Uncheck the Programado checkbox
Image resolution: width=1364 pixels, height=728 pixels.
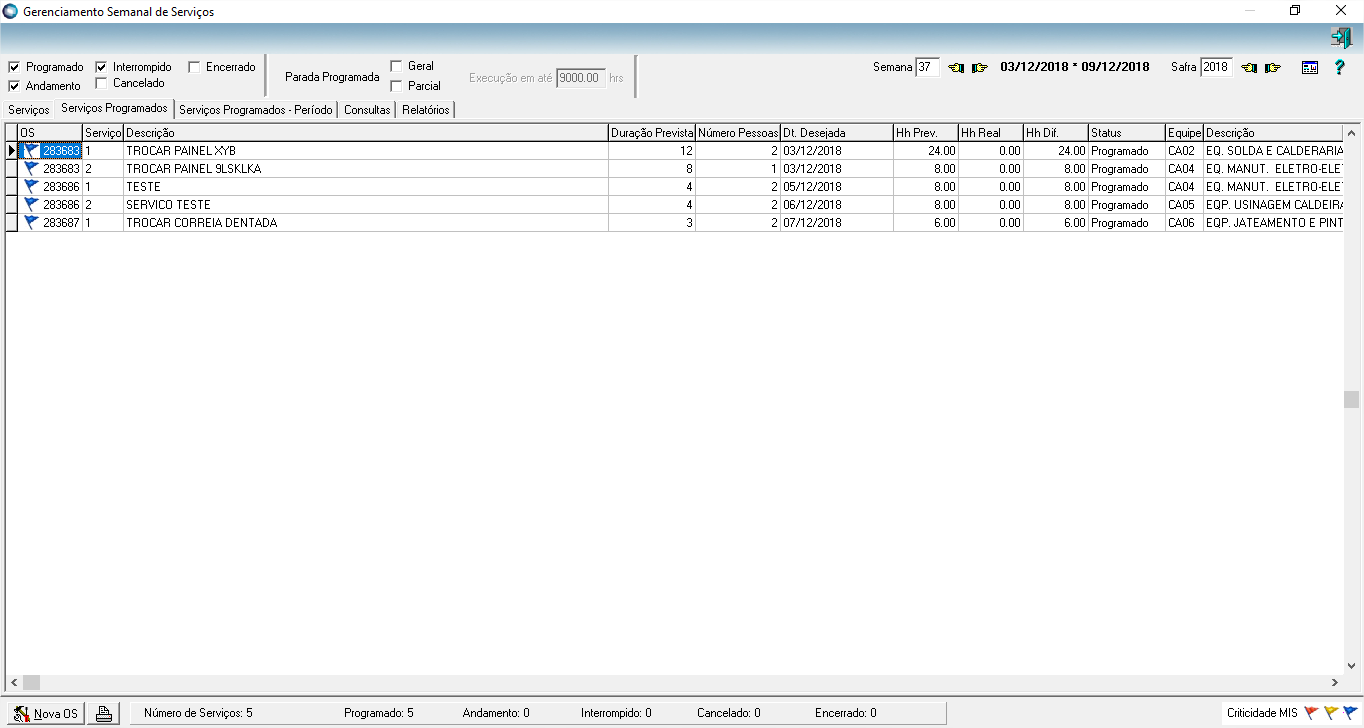point(14,67)
